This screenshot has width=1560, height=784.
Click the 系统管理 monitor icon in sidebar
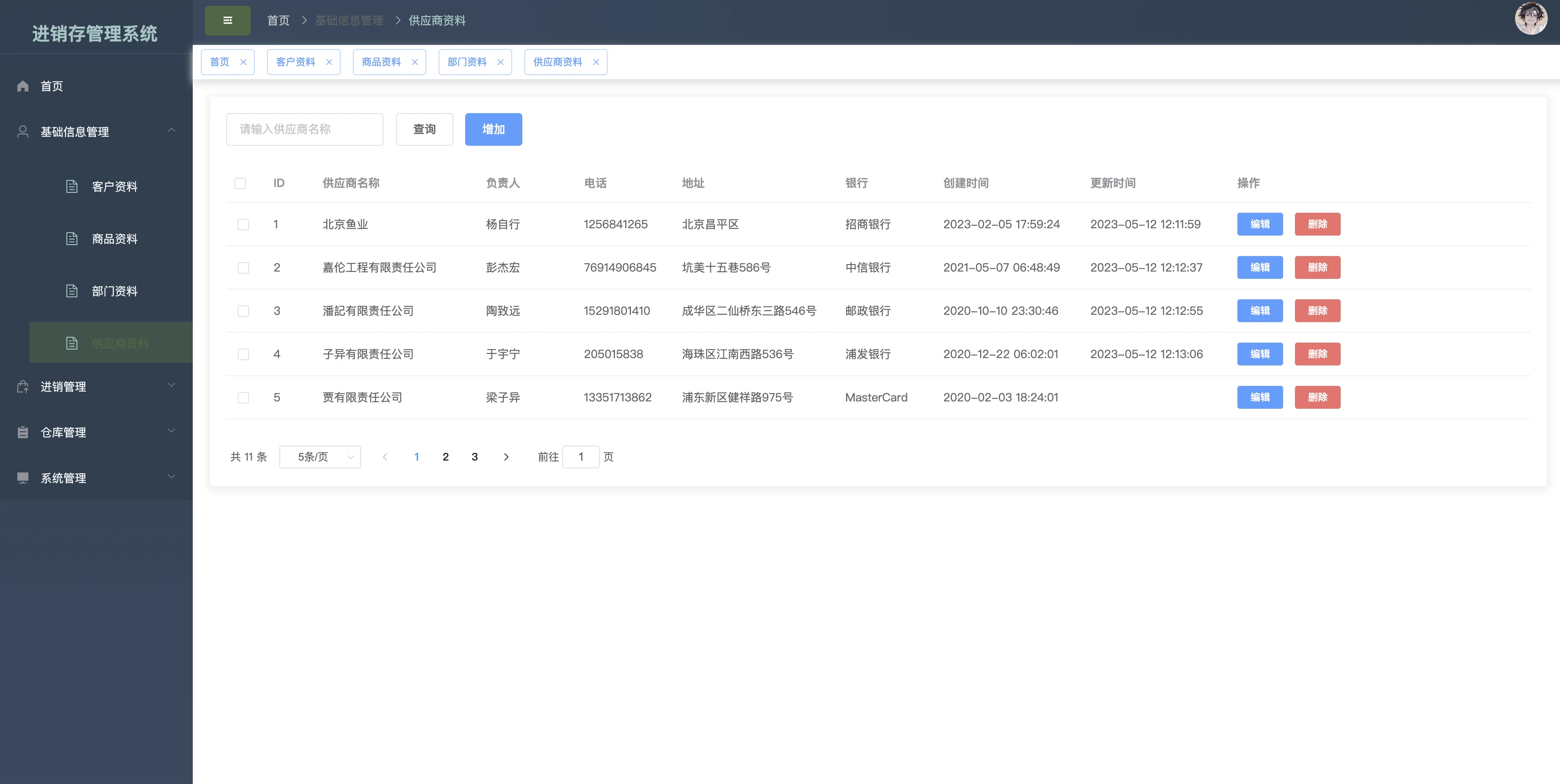point(23,478)
